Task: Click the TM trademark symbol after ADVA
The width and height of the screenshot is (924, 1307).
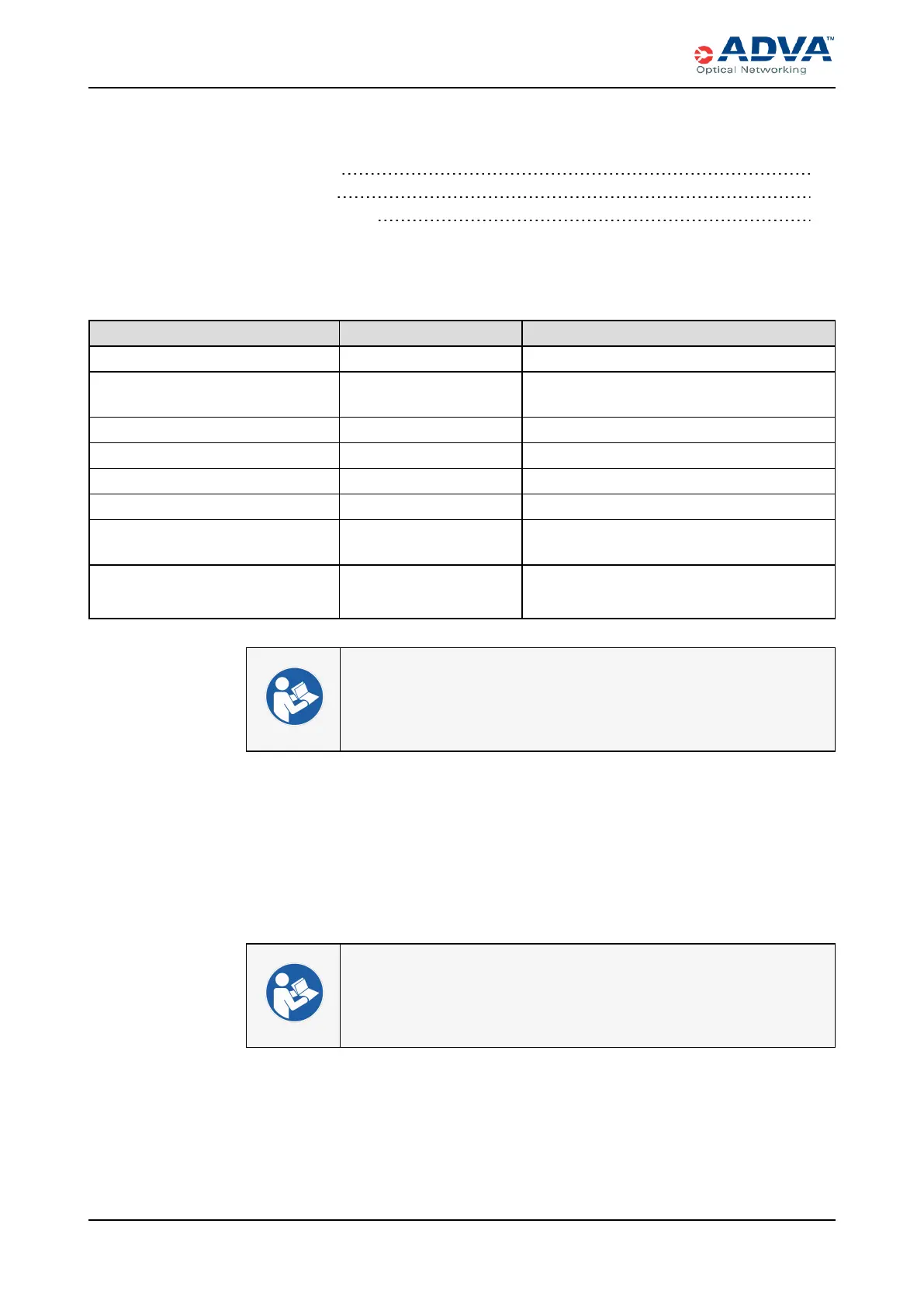Action: pos(829,39)
